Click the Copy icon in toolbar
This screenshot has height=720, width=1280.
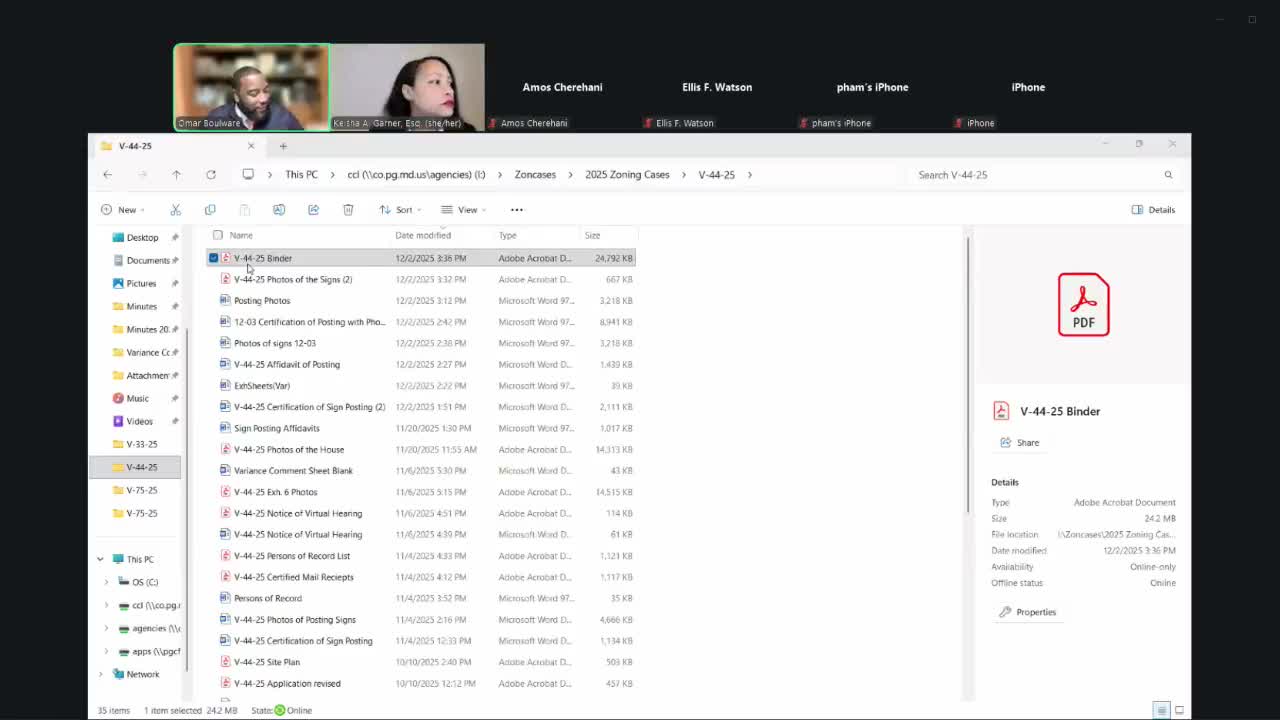click(x=210, y=210)
